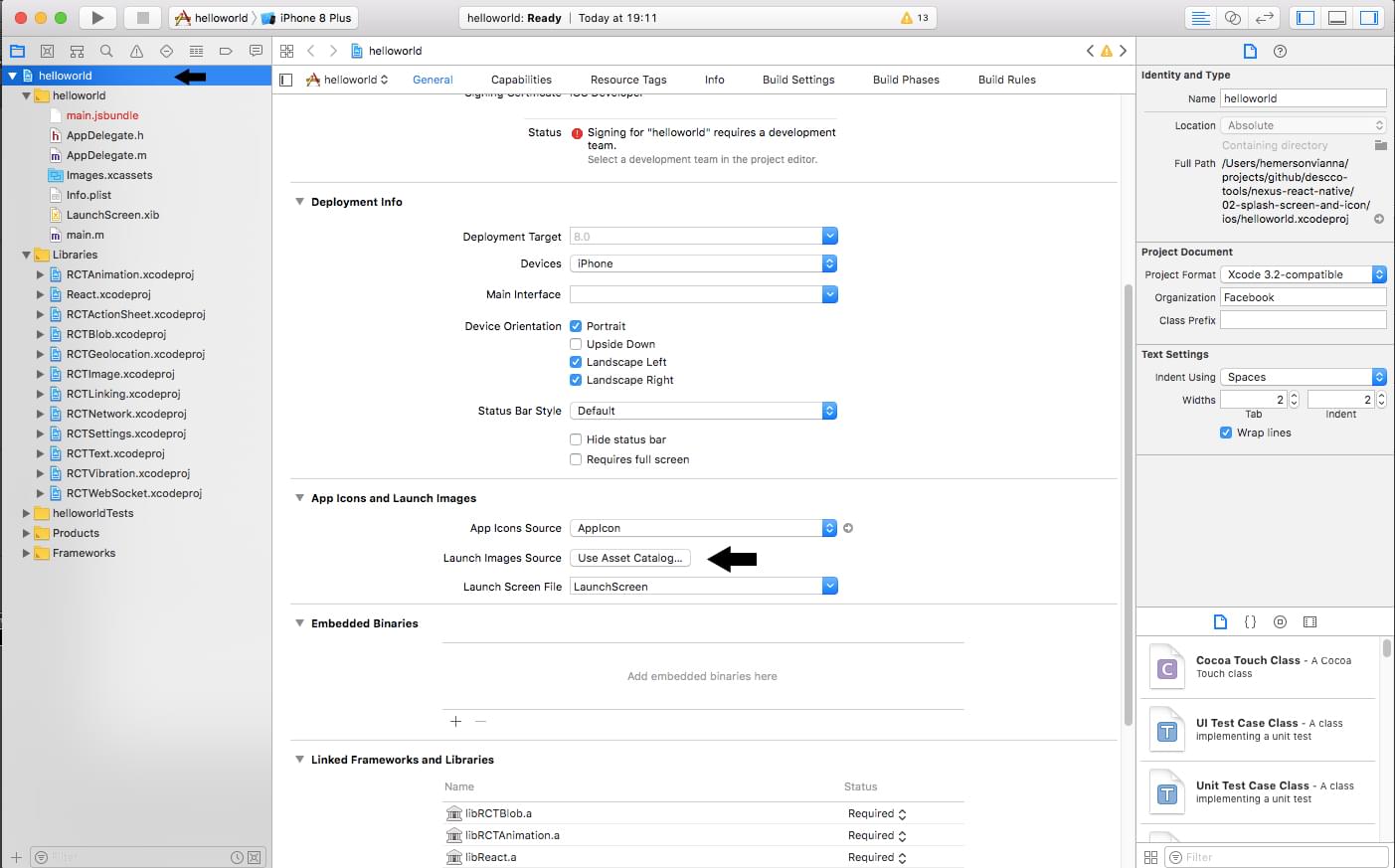This screenshot has height=868, width=1395.
Task: Uncheck Landscape Left orientation
Action: [x=576, y=362]
